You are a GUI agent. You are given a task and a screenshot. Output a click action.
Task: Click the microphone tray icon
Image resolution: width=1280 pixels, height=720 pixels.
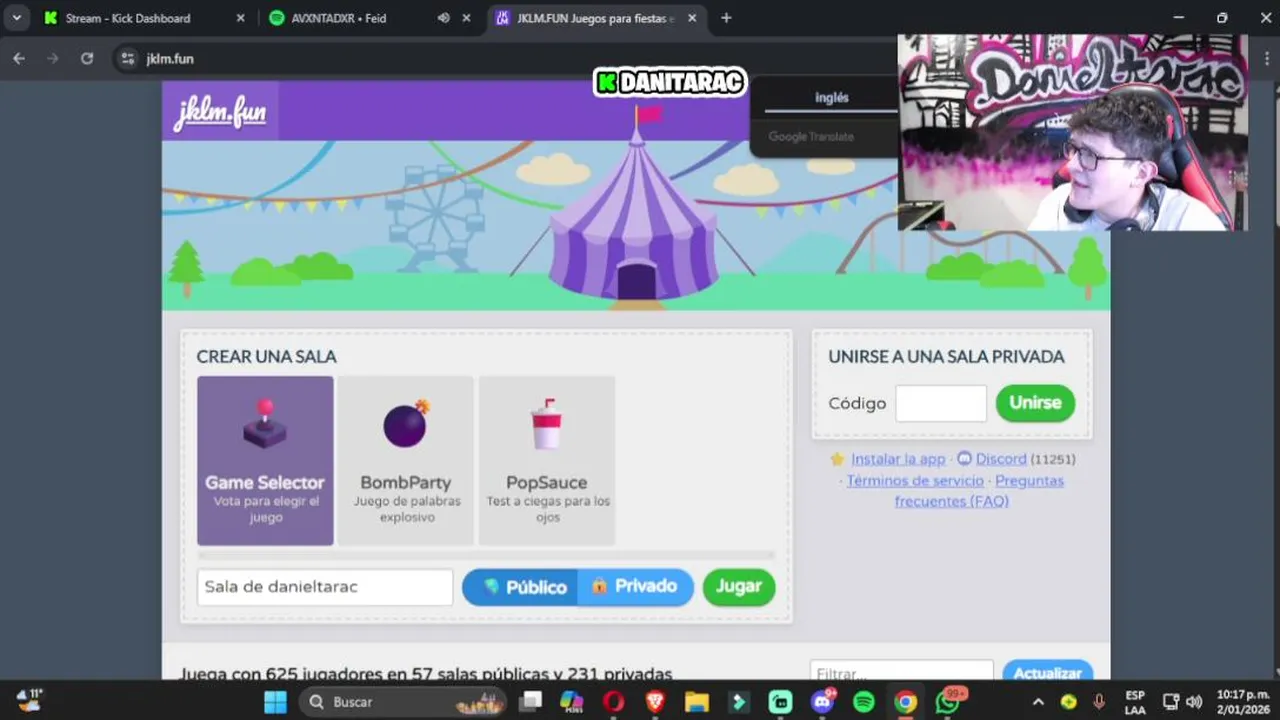1099,702
